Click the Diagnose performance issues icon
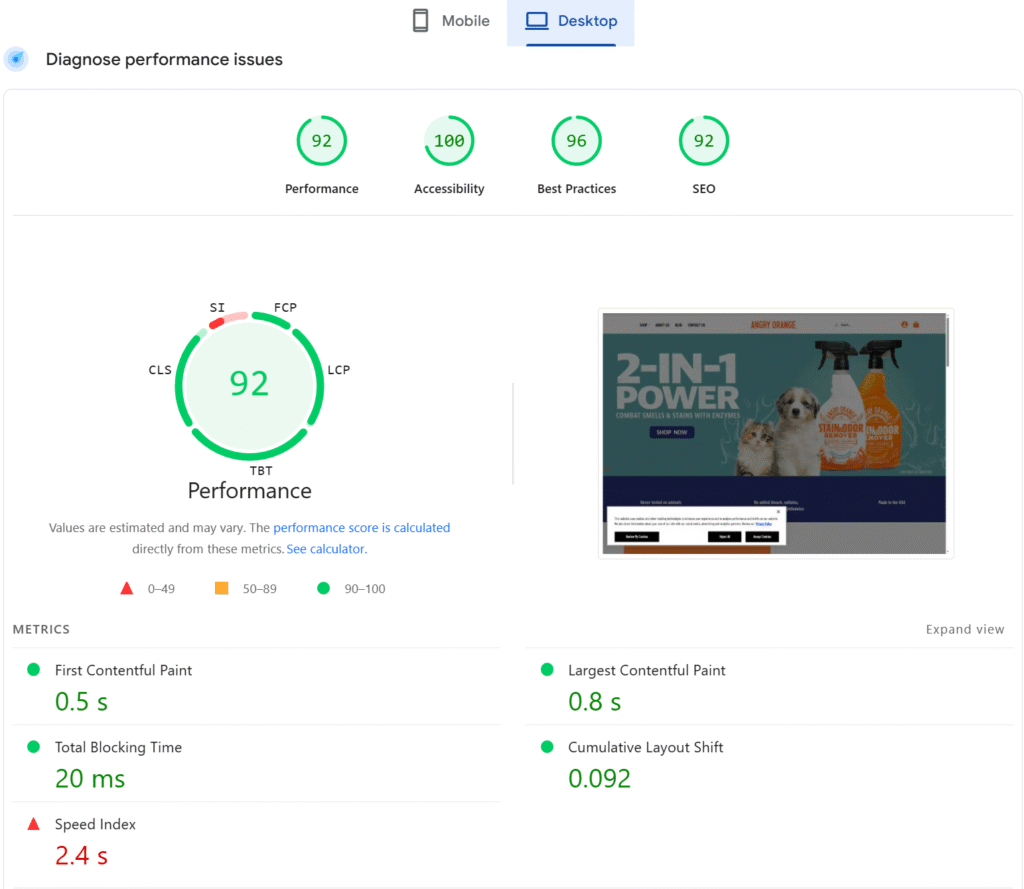The height and width of the screenshot is (889, 1024). 16,59
